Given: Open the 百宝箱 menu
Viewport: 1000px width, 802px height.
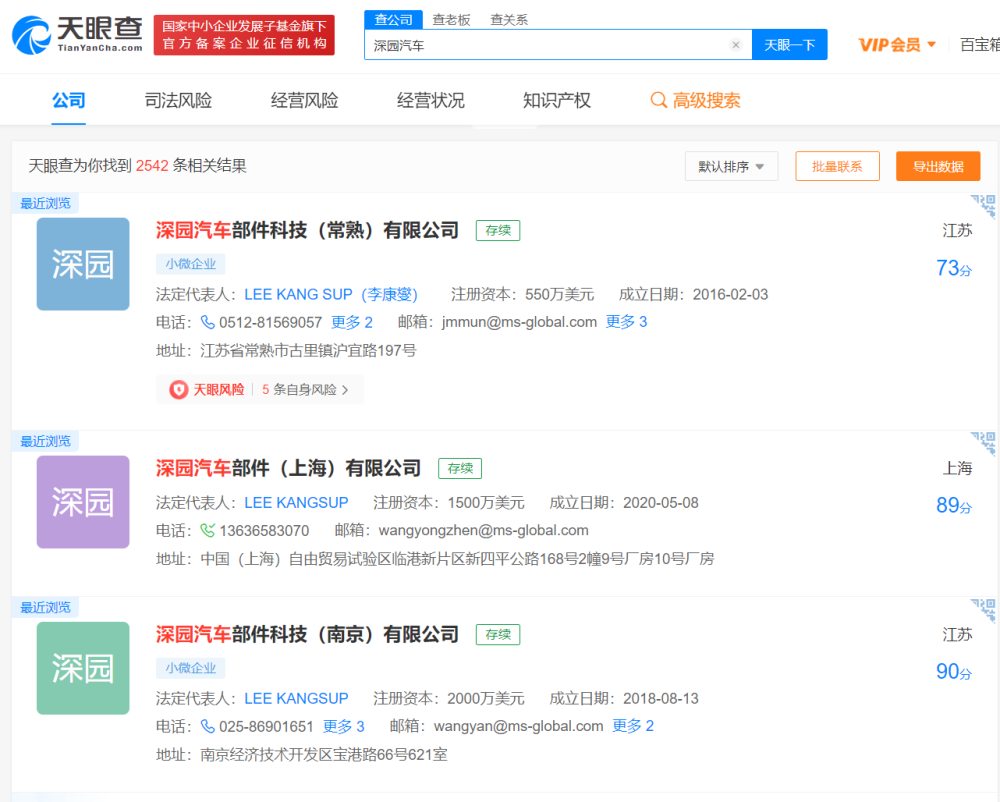Looking at the screenshot, I should click(980, 45).
